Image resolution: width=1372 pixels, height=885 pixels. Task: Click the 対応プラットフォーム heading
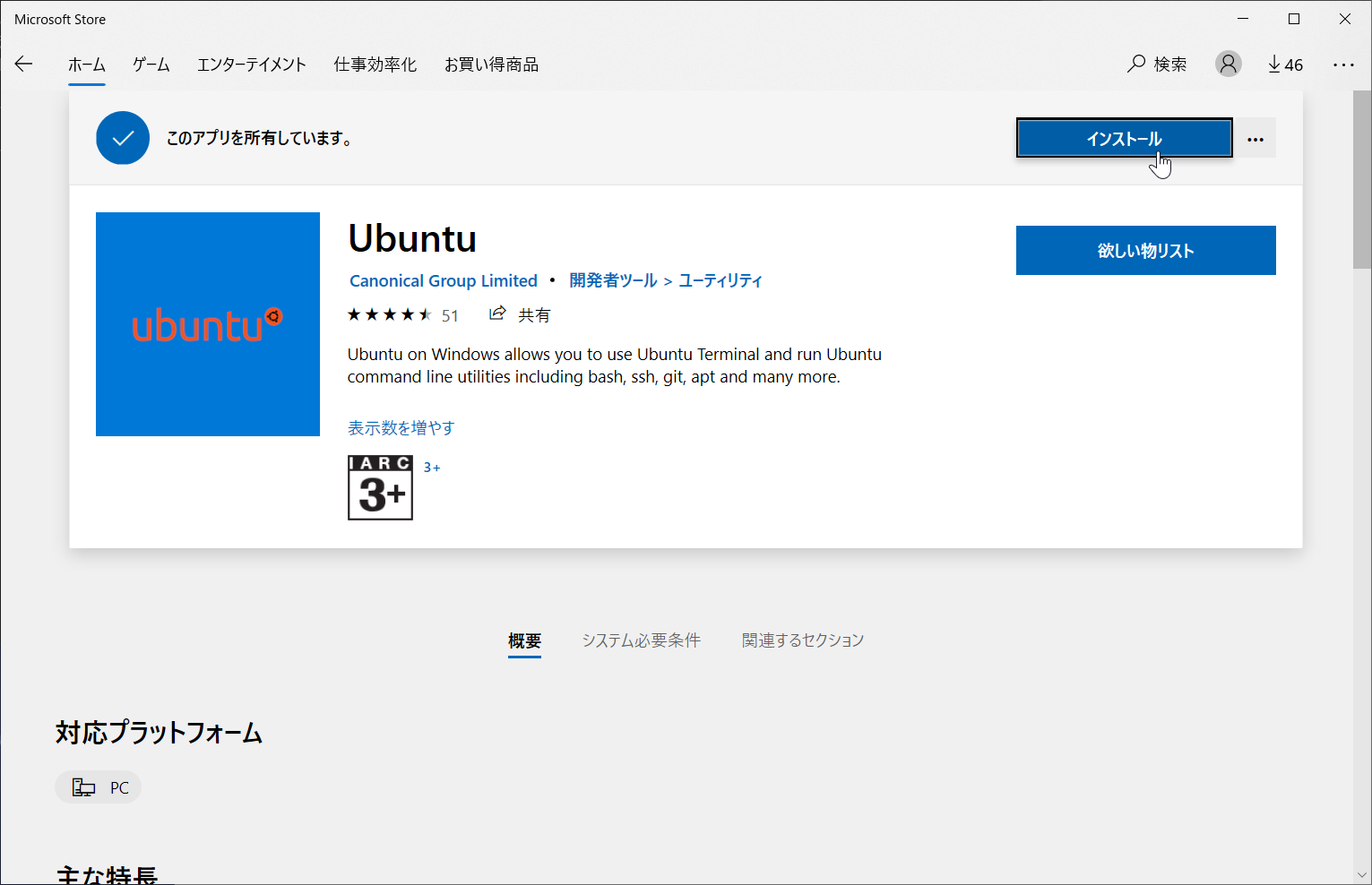click(x=159, y=733)
